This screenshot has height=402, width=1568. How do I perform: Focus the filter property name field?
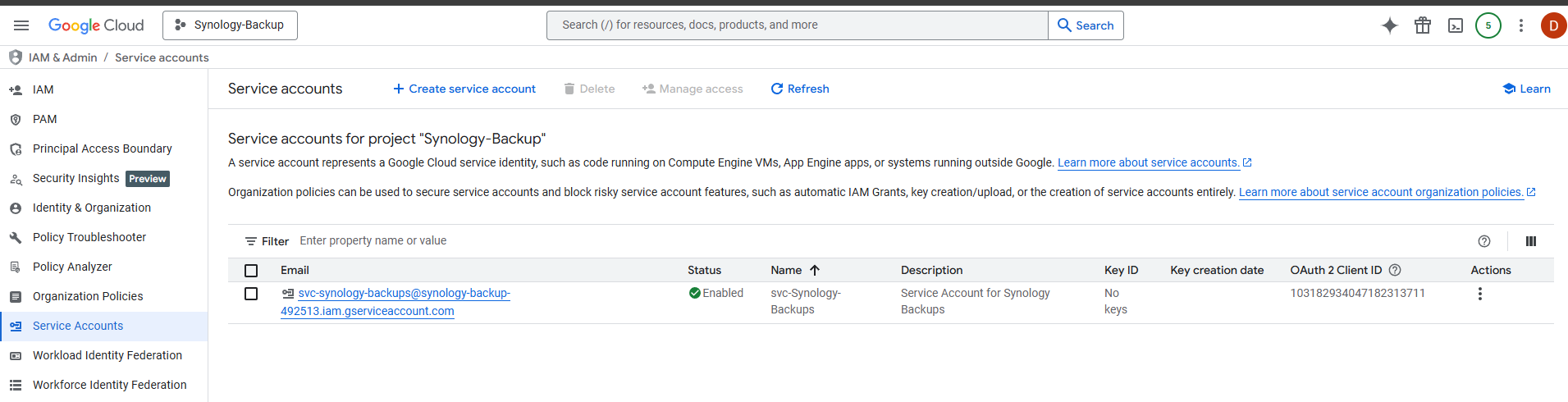pyautogui.click(x=878, y=241)
